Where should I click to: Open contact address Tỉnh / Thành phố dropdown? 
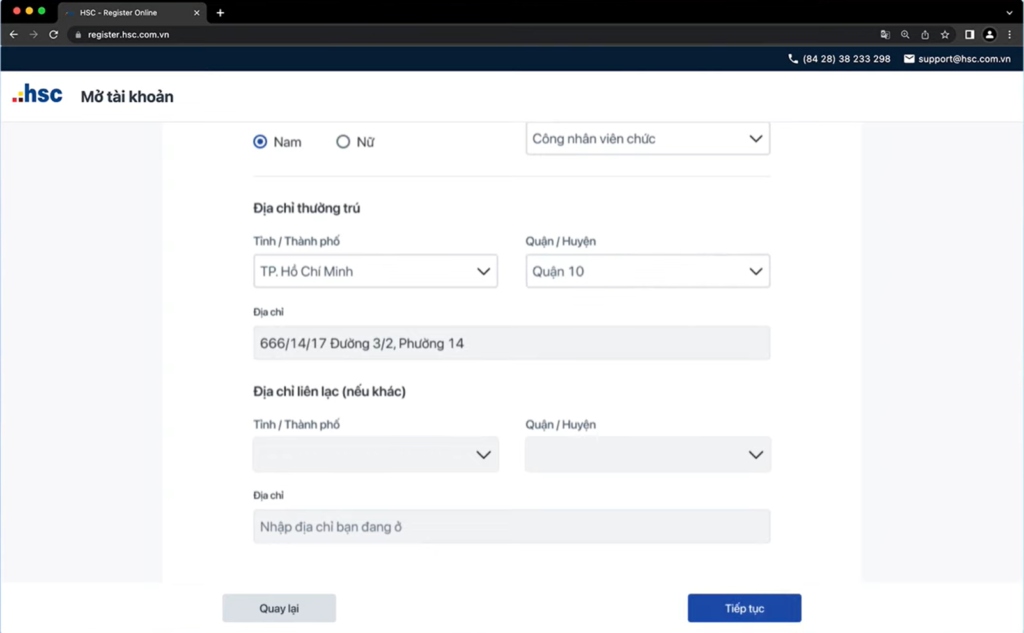pos(376,455)
